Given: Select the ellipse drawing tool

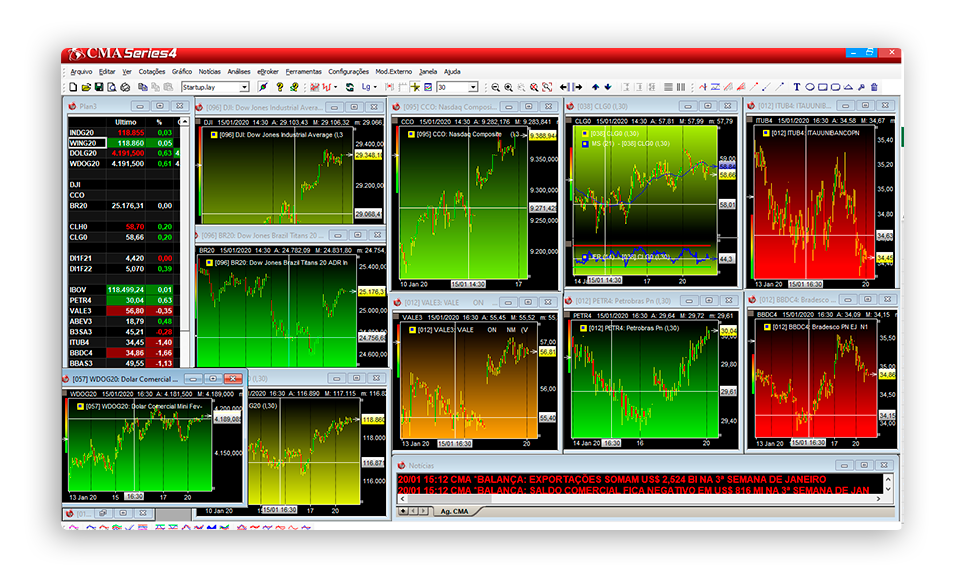Looking at the screenshot, I should tap(810, 87).
